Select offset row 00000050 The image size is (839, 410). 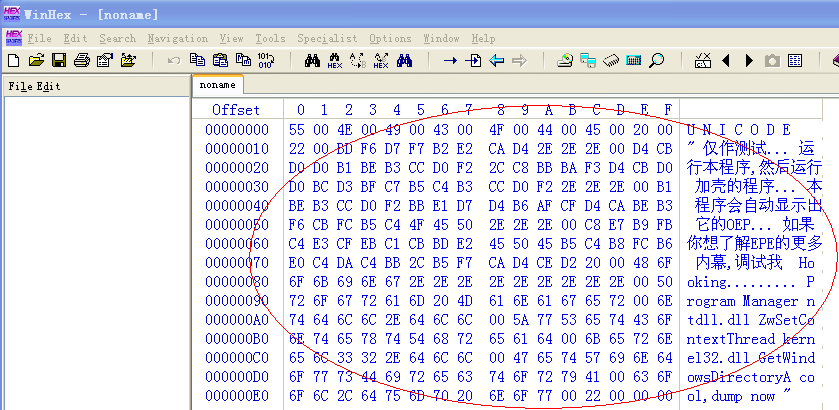237,225
